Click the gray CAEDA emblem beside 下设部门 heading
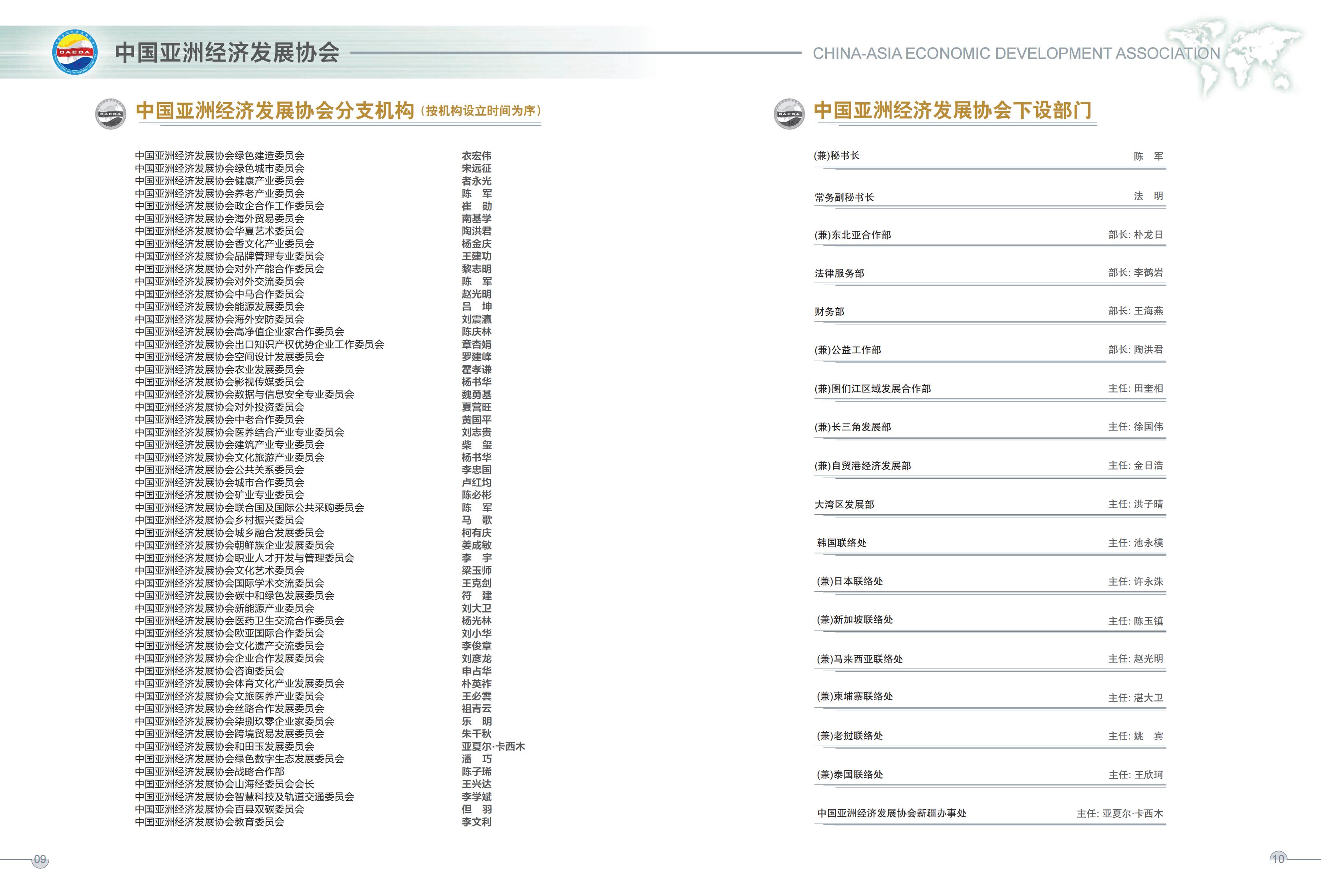1321x896 pixels. tap(789, 114)
